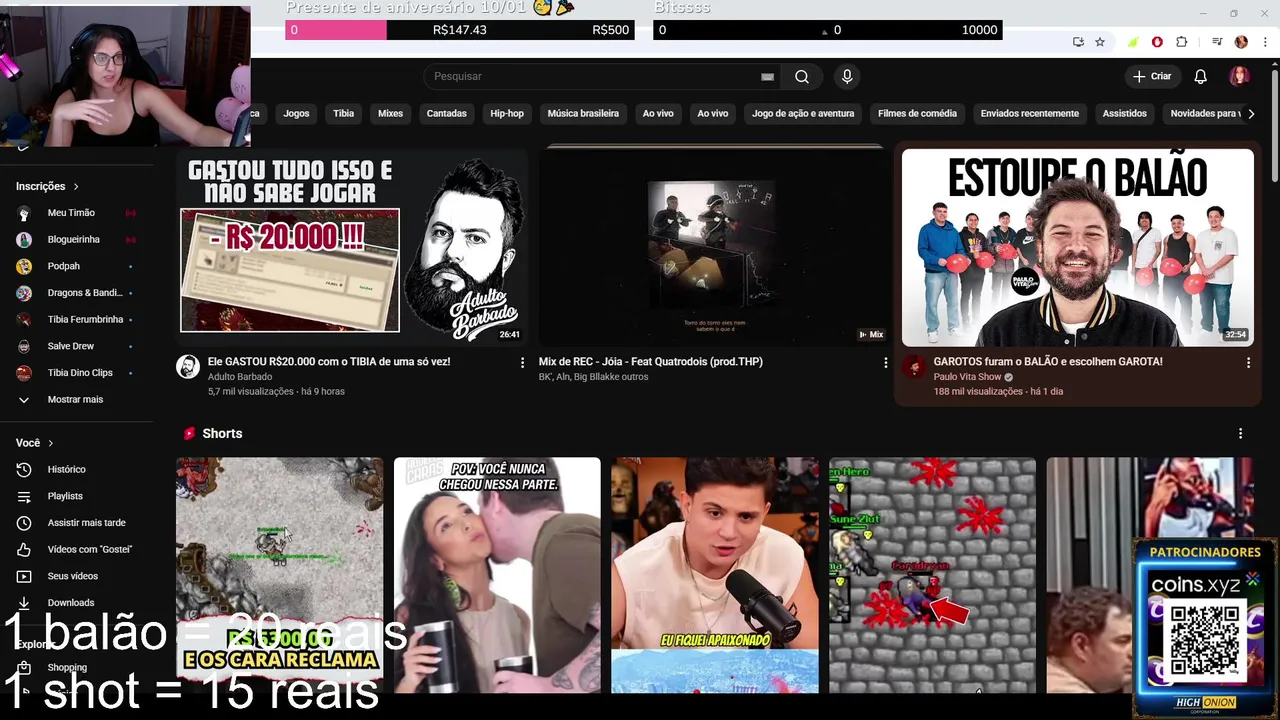Bookmark this page with the star icon

pyautogui.click(x=1100, y=42)
